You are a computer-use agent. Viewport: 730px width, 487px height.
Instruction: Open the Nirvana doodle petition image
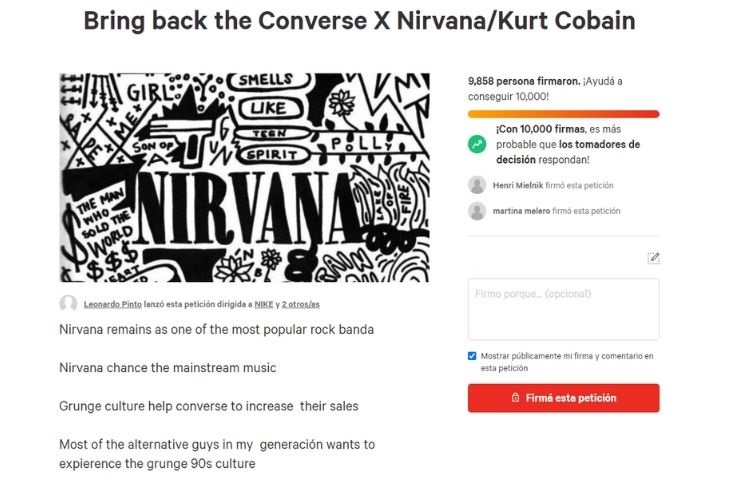tap(244, 177)
